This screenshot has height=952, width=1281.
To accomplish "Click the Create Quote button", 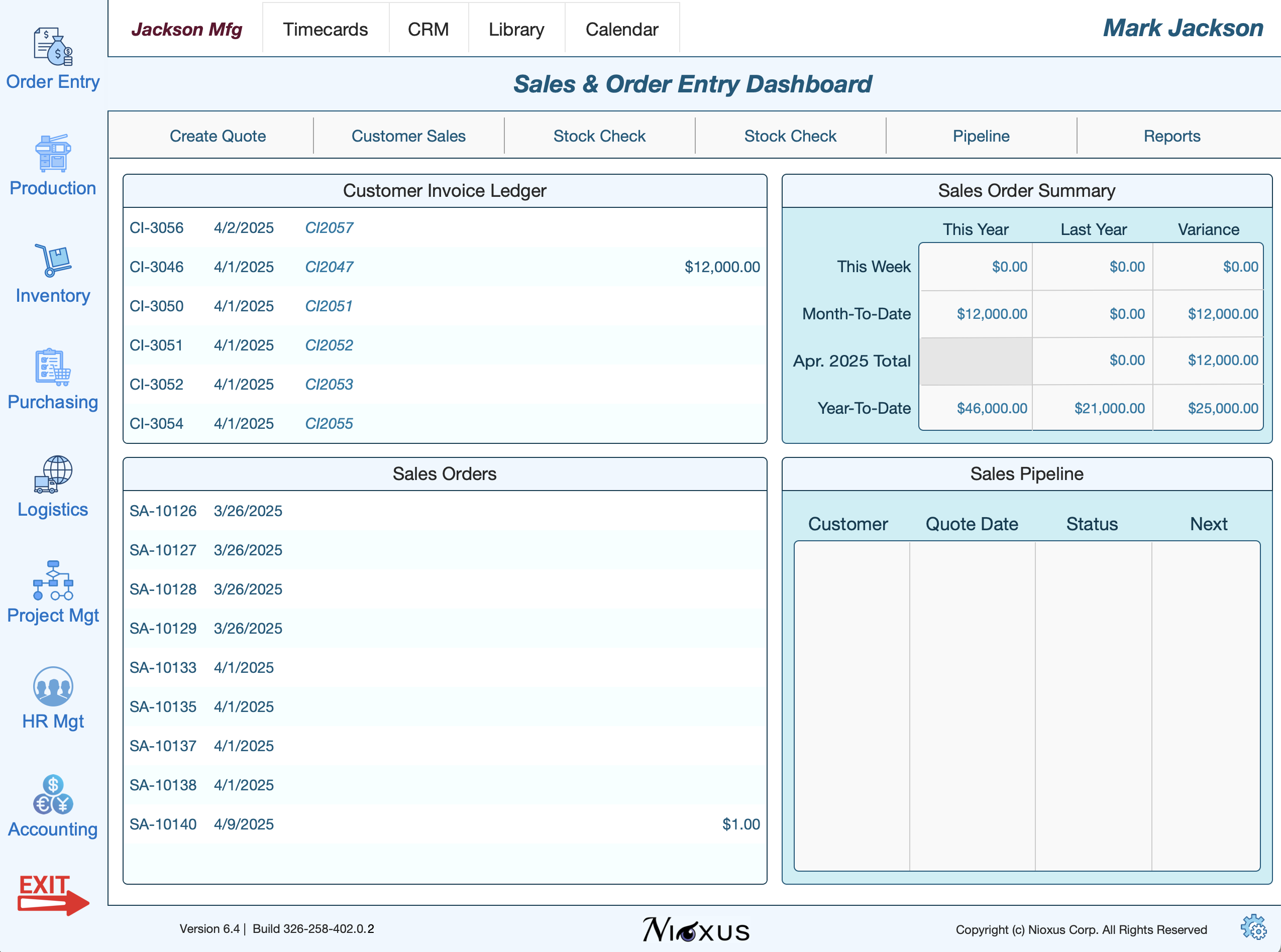I will [218, 136].
